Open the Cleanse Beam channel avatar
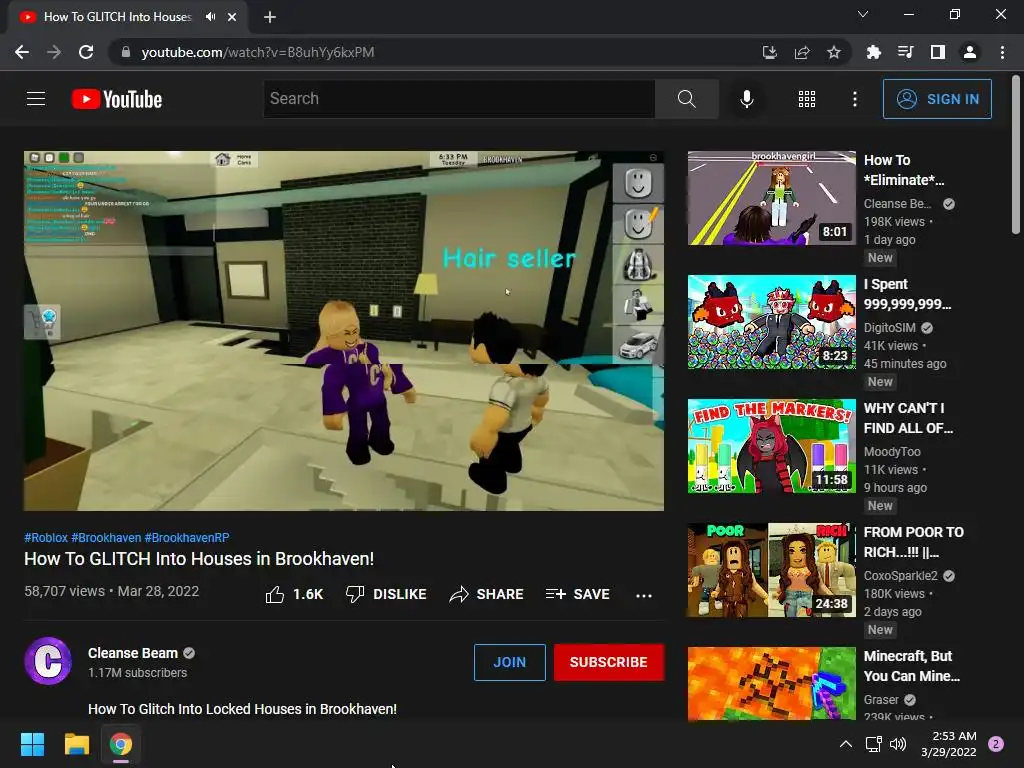The height and width of the screenshot is (768, 1024). pyautogui.click(x=48, y=661)
